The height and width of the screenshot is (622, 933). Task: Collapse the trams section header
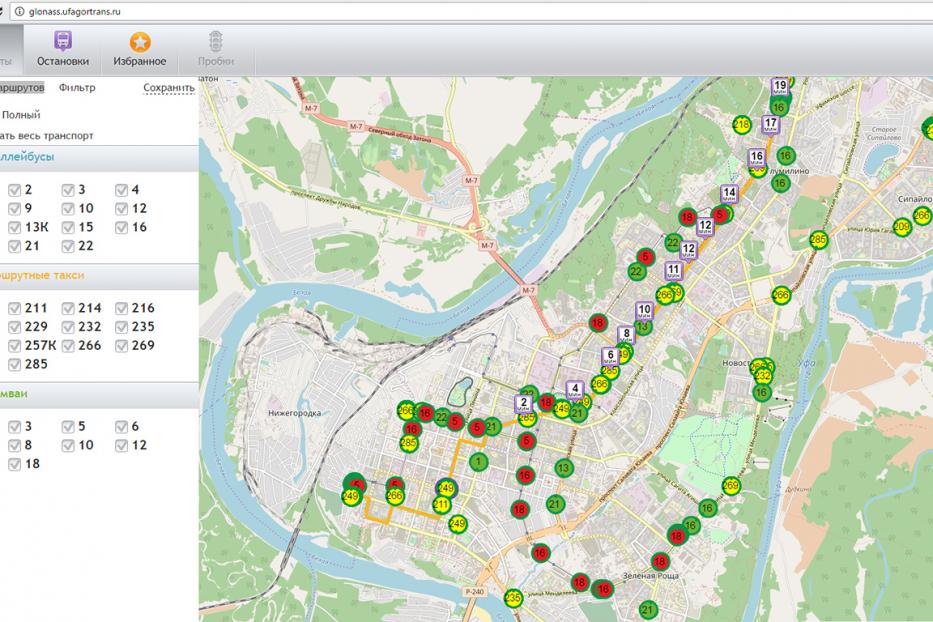tap(99, 395)
